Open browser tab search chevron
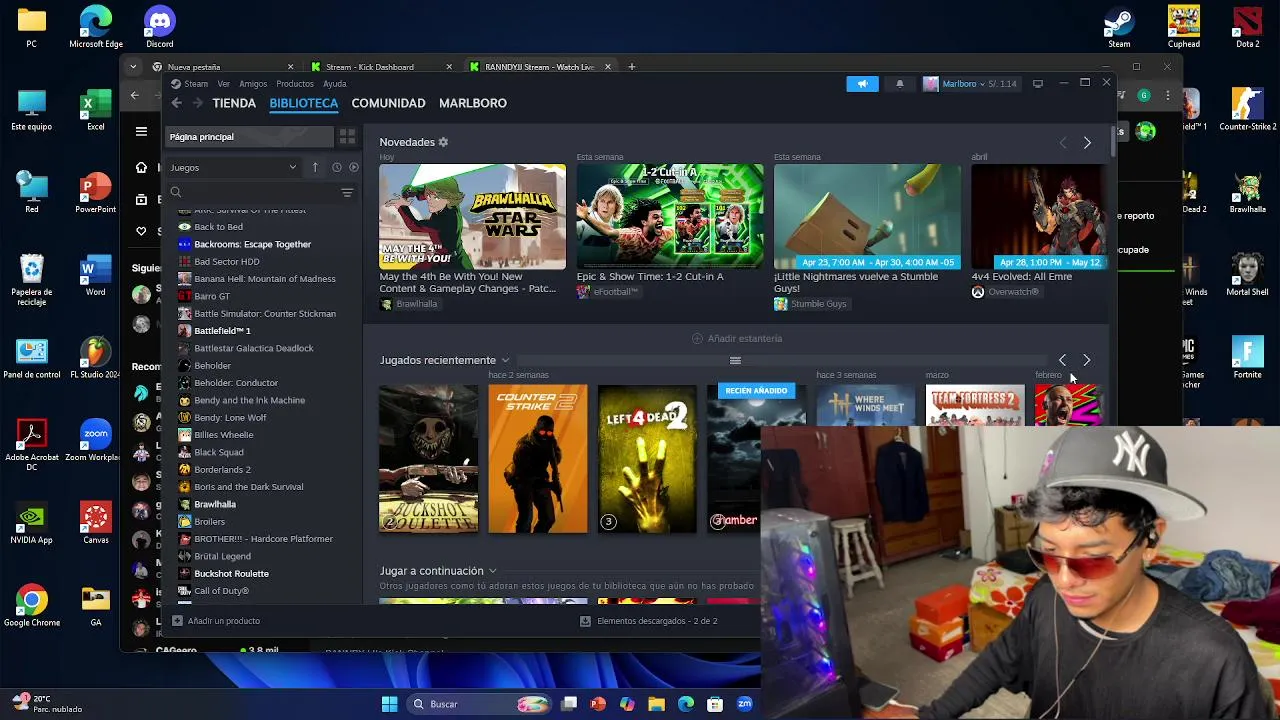Viewport: 1280px width, 720px height. coord(133,67)
